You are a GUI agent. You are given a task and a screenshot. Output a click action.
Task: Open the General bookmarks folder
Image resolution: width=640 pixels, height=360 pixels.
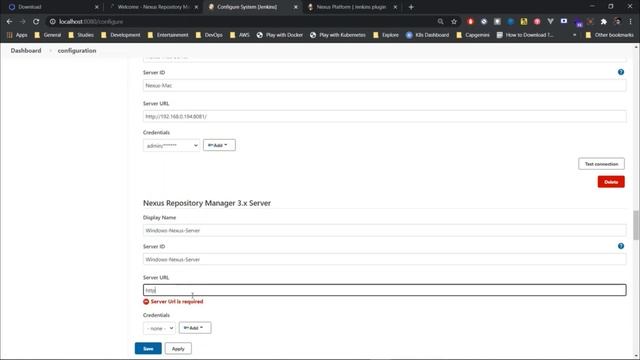(48, 35)
